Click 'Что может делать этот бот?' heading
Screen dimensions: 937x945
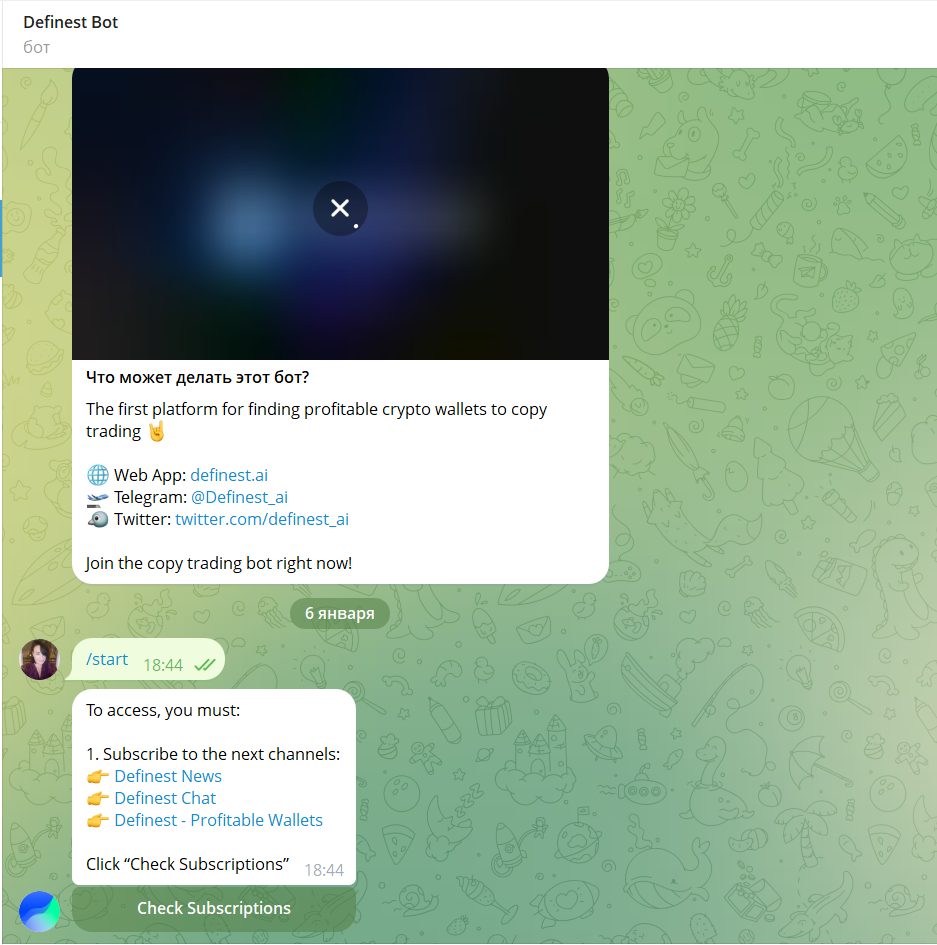pyautogui.click(x=198, y=377)
